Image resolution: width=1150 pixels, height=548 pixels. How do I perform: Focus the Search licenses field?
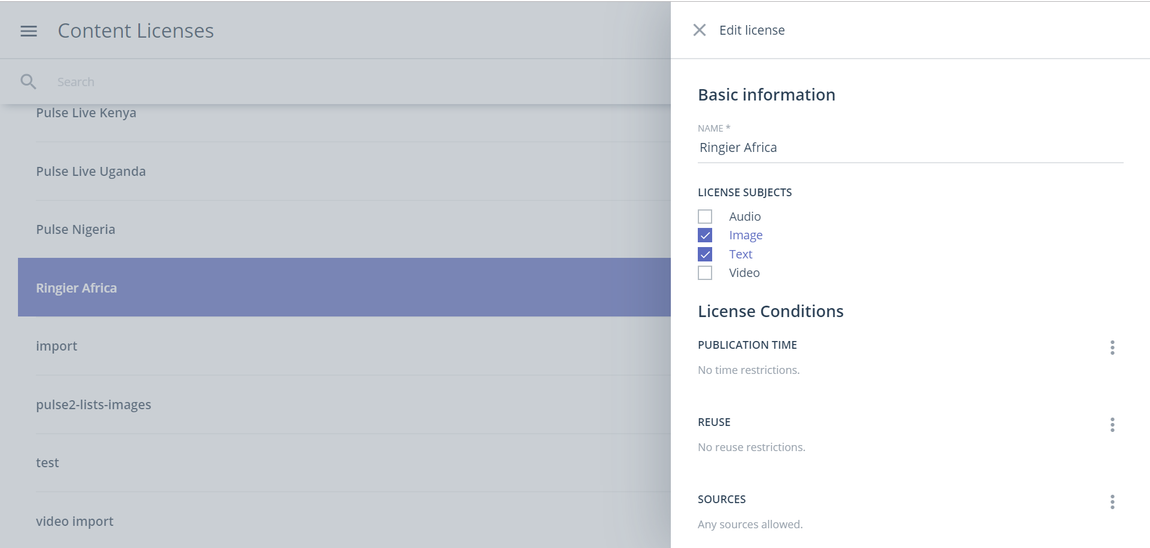click(x=359, y=81)
